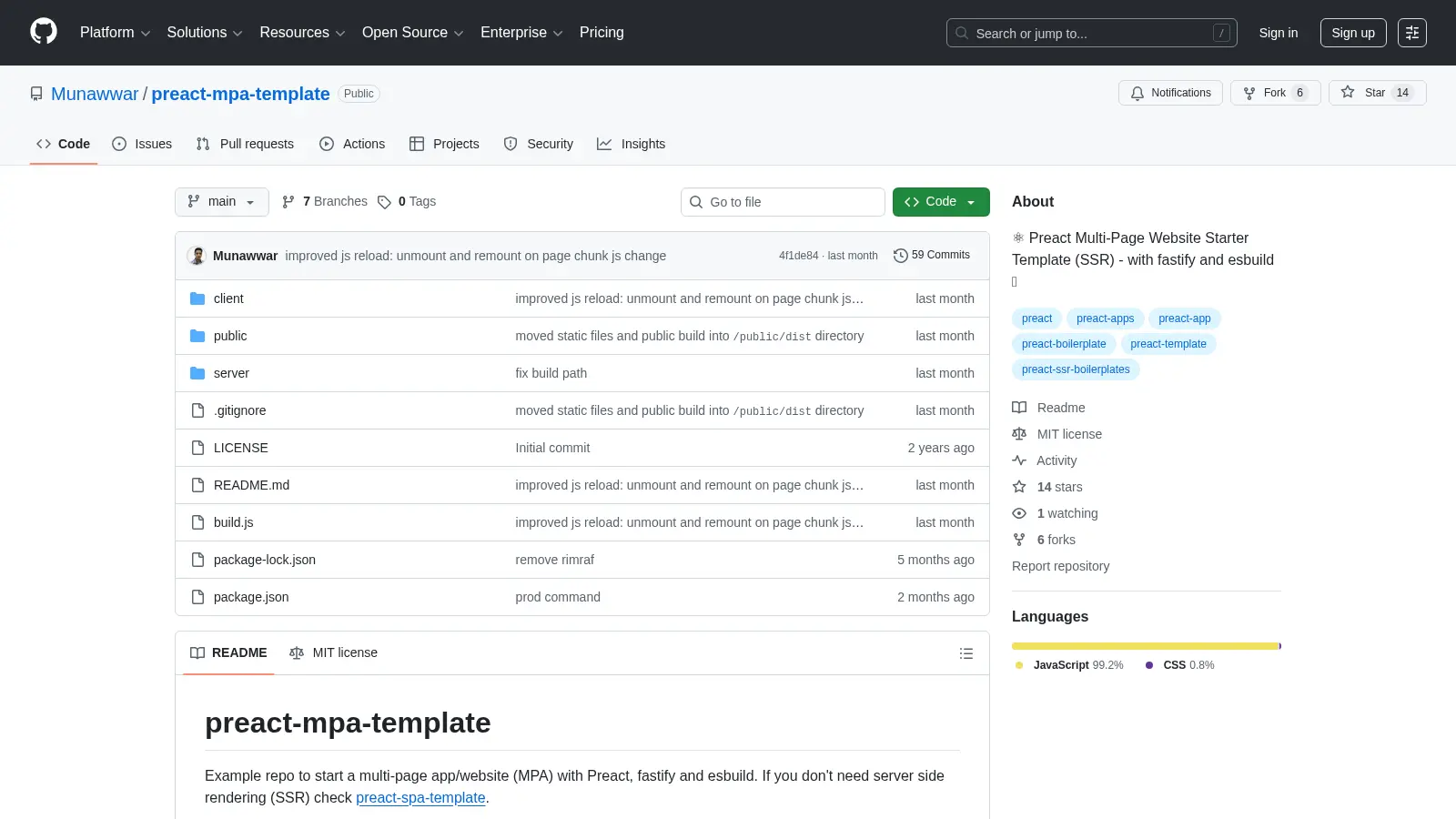Expand the Platform menu
Viewport: 1456px width, 819px height.
(115, 33)
